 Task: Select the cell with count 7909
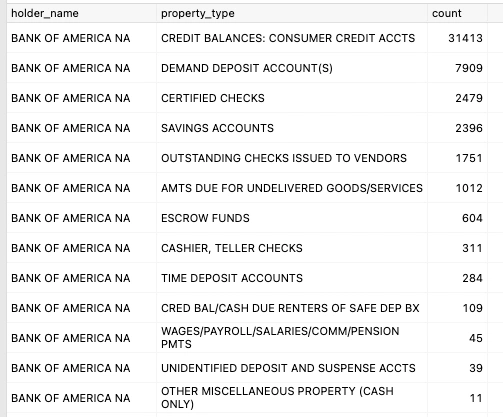pyautogui.click(x=457, y=68)
